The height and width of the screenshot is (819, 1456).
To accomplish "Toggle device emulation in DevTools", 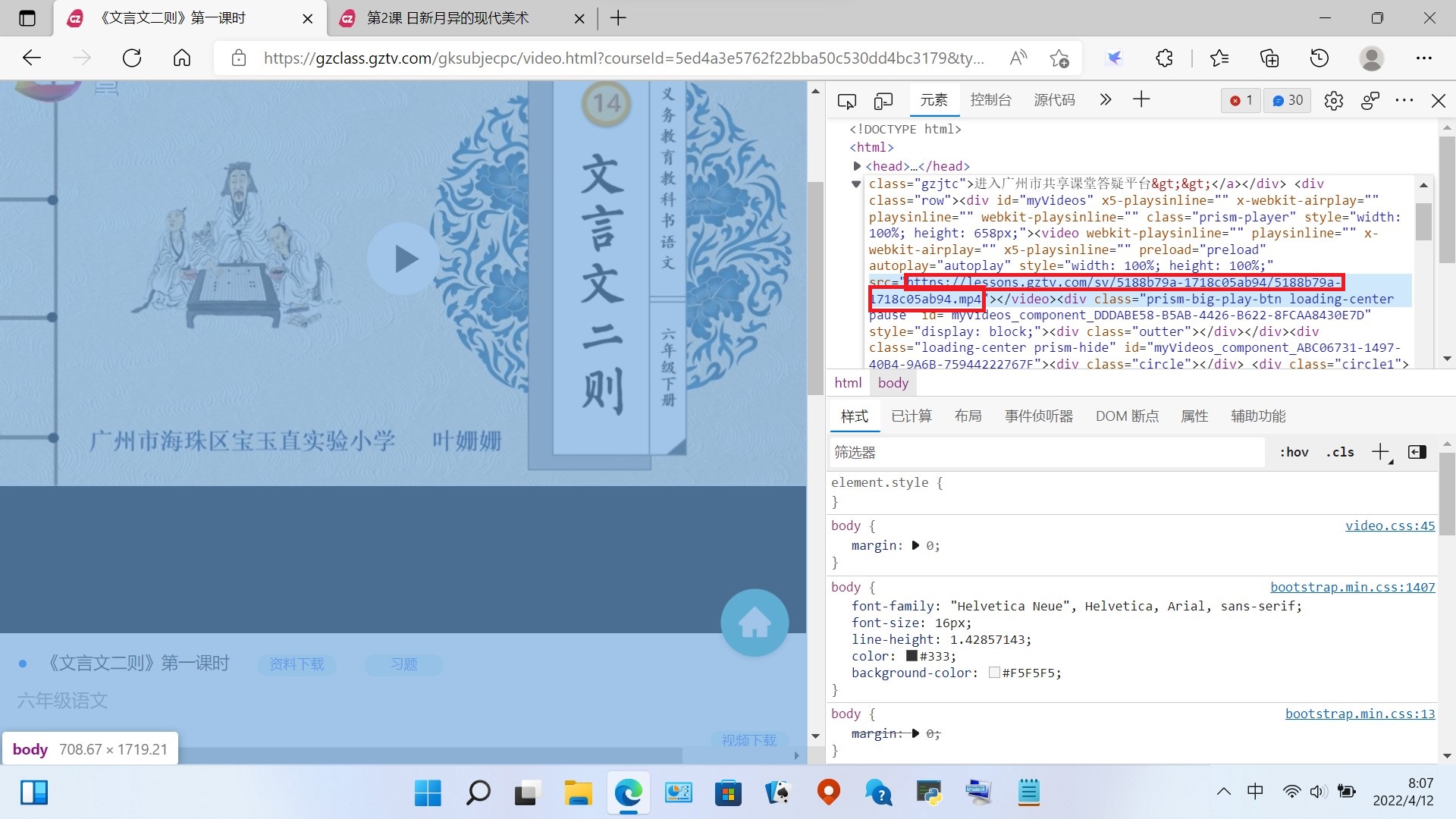I will tap(883, 100).
